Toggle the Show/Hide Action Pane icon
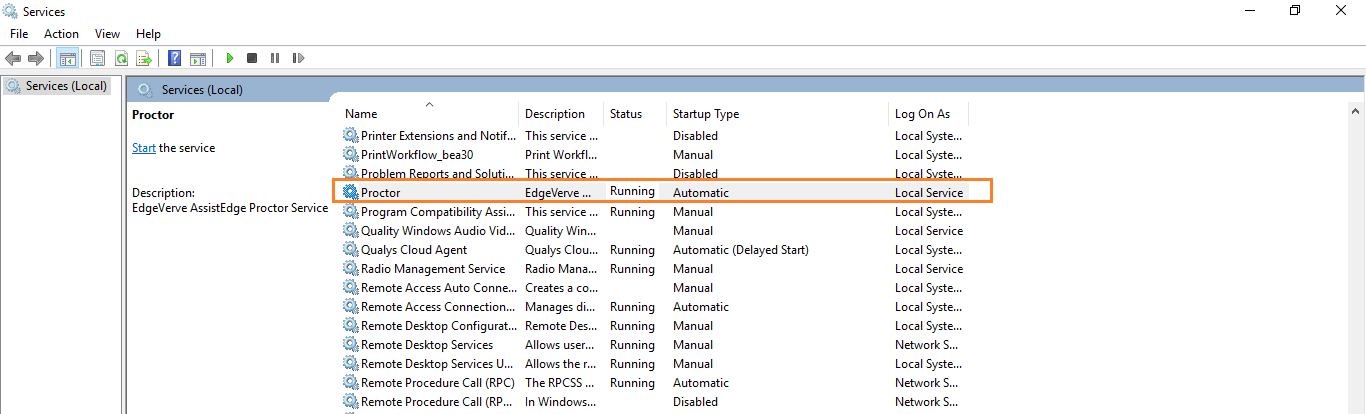Image resolution: width=1366 pixels, height=414 pixels. click(198, 59)
